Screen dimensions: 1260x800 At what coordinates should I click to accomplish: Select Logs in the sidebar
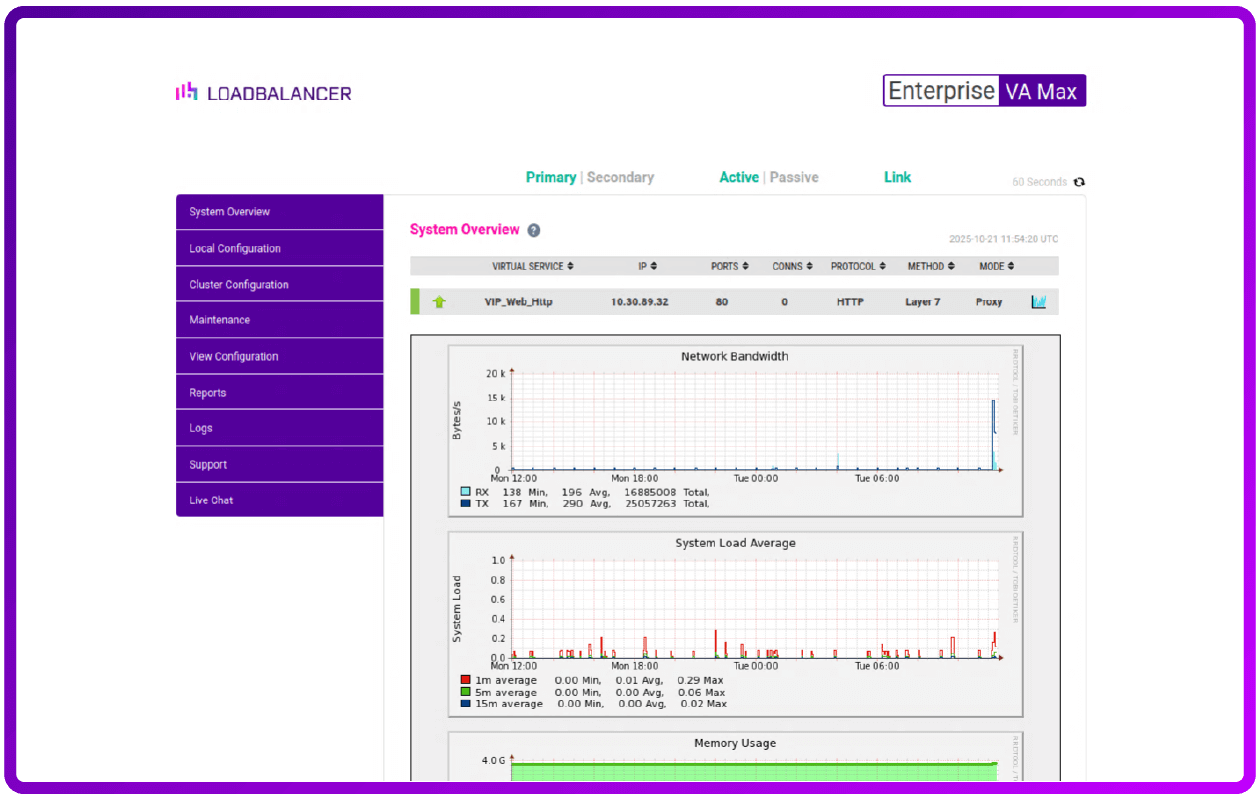pyautogui.click(x=280, y=428)
